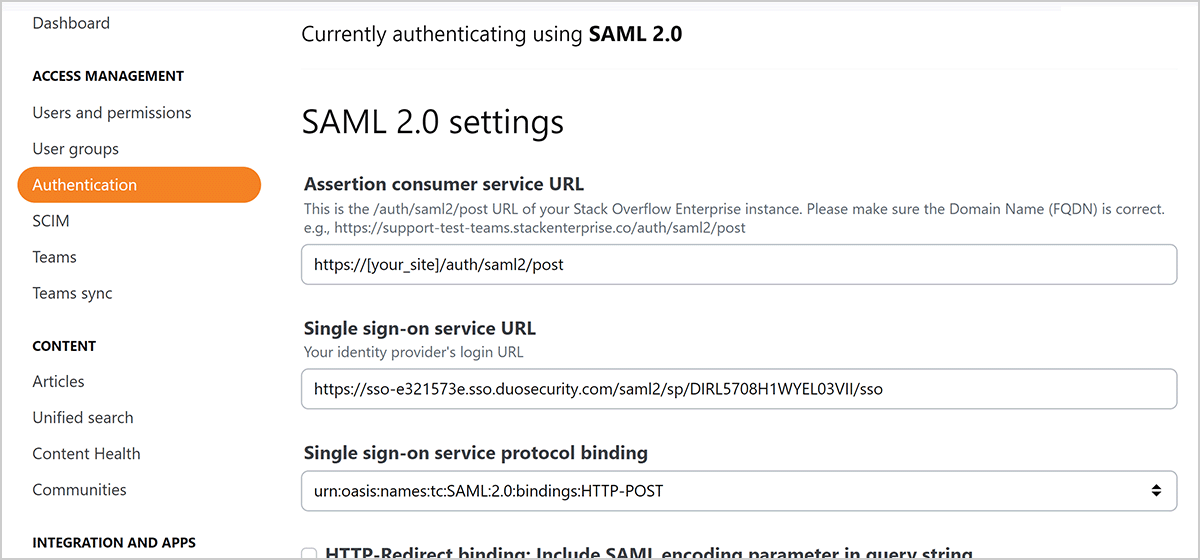Screen dimensions: 1200x560
Task: Select Content Health in sidebar
Action: click(86, 453)
